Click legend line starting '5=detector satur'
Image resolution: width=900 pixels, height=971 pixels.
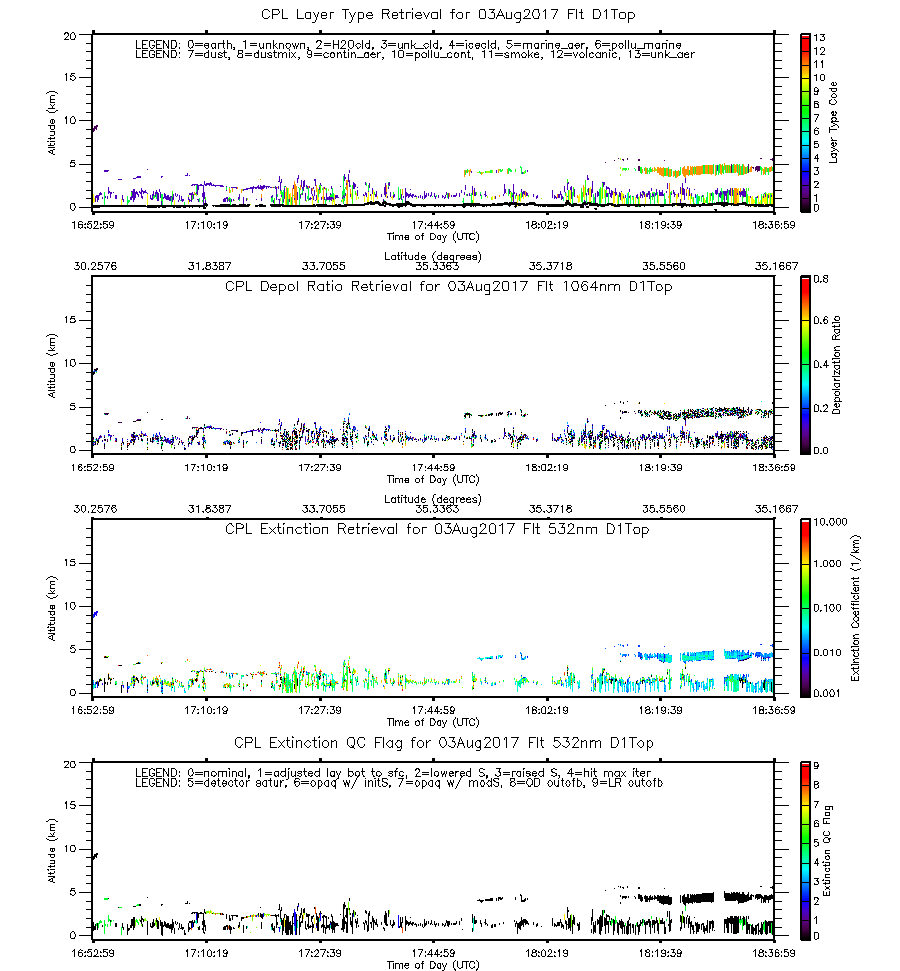coord(399,783)
